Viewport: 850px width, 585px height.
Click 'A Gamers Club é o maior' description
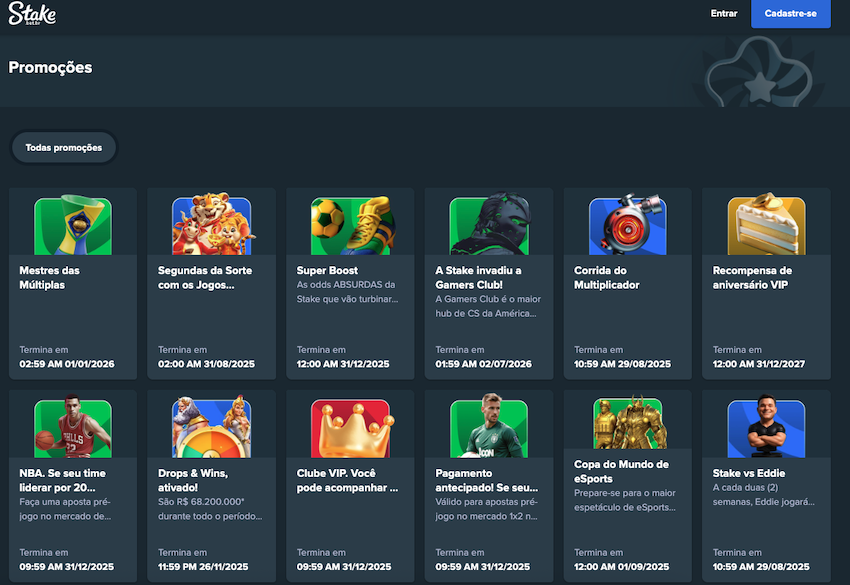coord(488,306)
